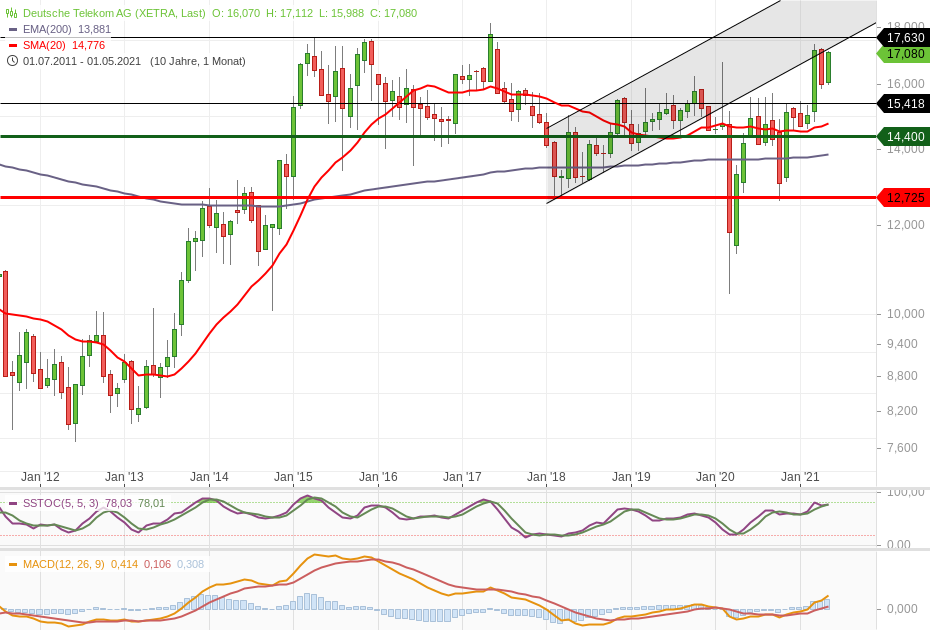
Task: Select Jan '12 on the time axis
Action: [x=40, y=476]
